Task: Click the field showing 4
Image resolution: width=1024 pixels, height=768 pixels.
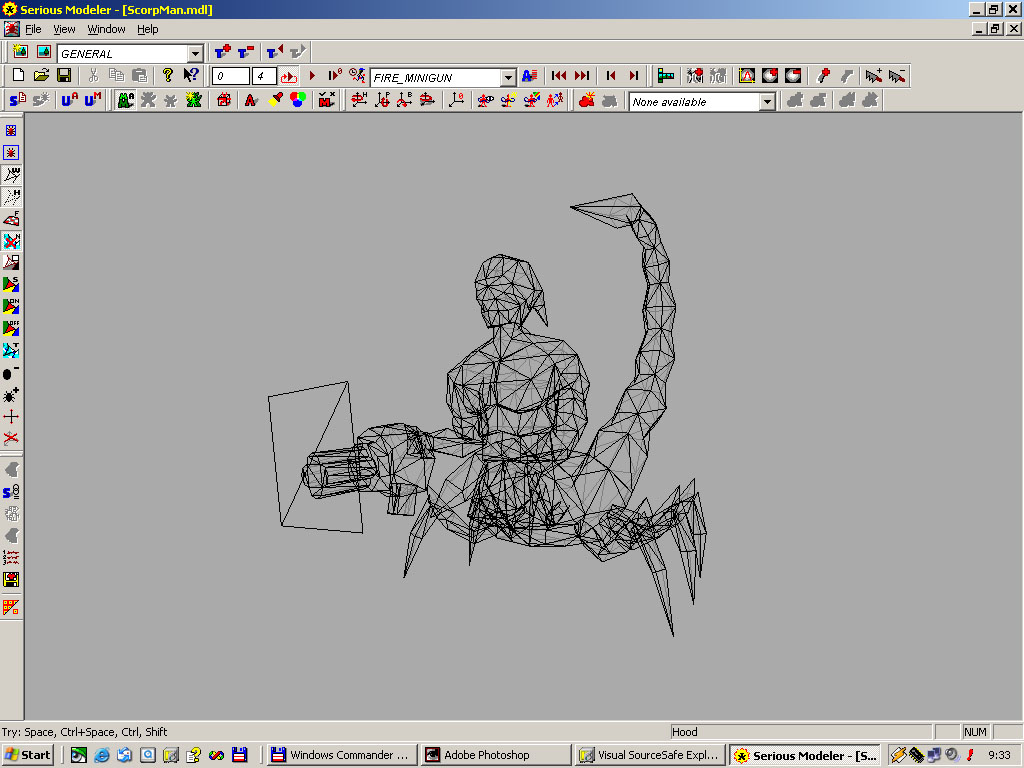Action: [264, 76]
